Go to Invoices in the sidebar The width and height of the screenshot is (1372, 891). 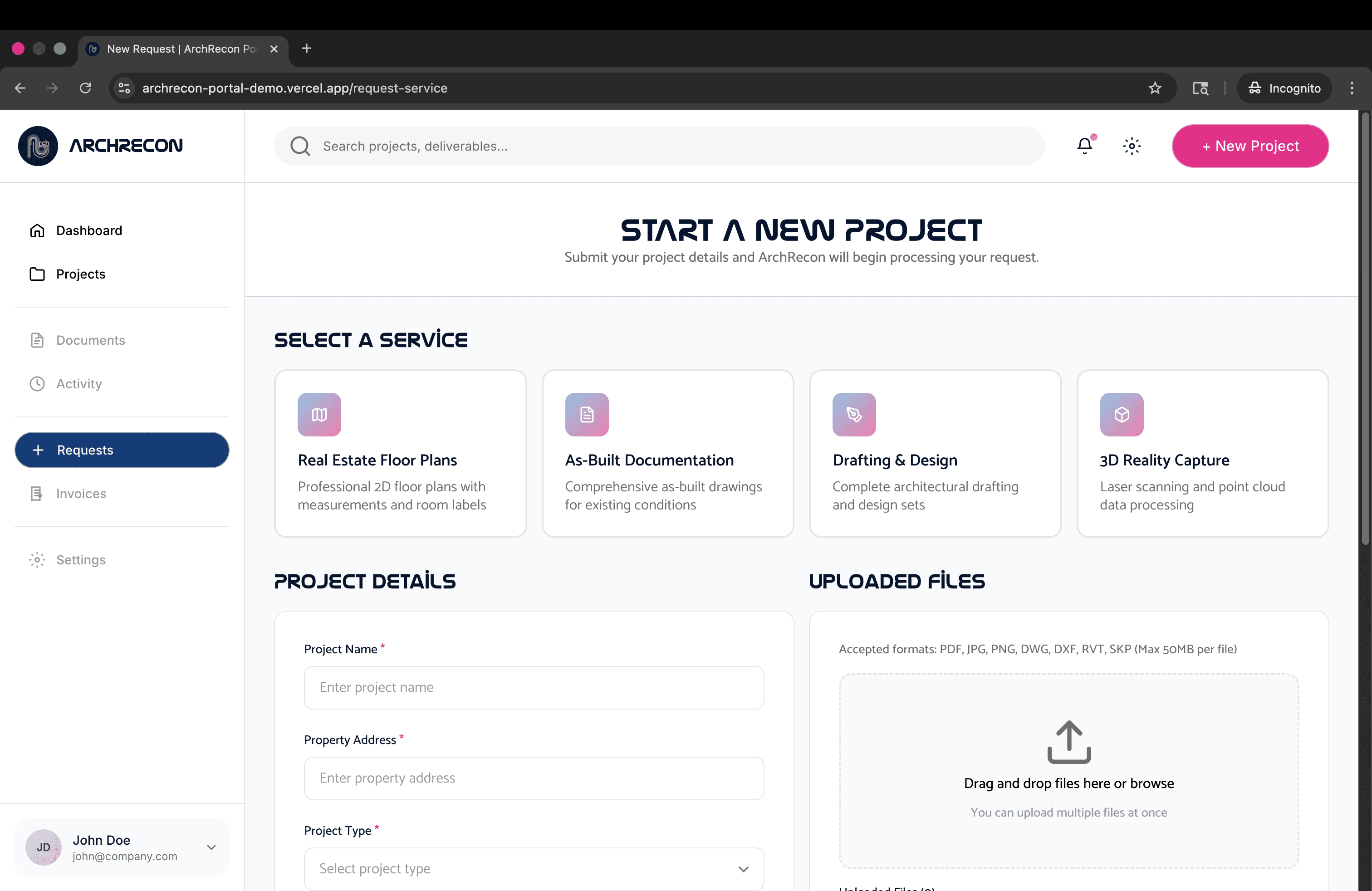coord(81,493)
